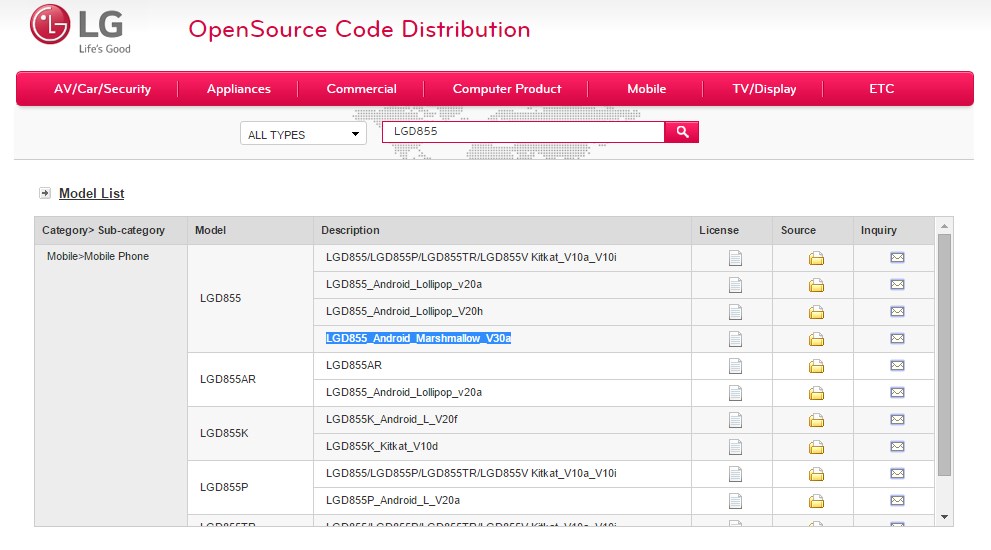
Task: Download source for LGD855 Kitkat_V10a_V10i first row
Action: pos(816,258)
